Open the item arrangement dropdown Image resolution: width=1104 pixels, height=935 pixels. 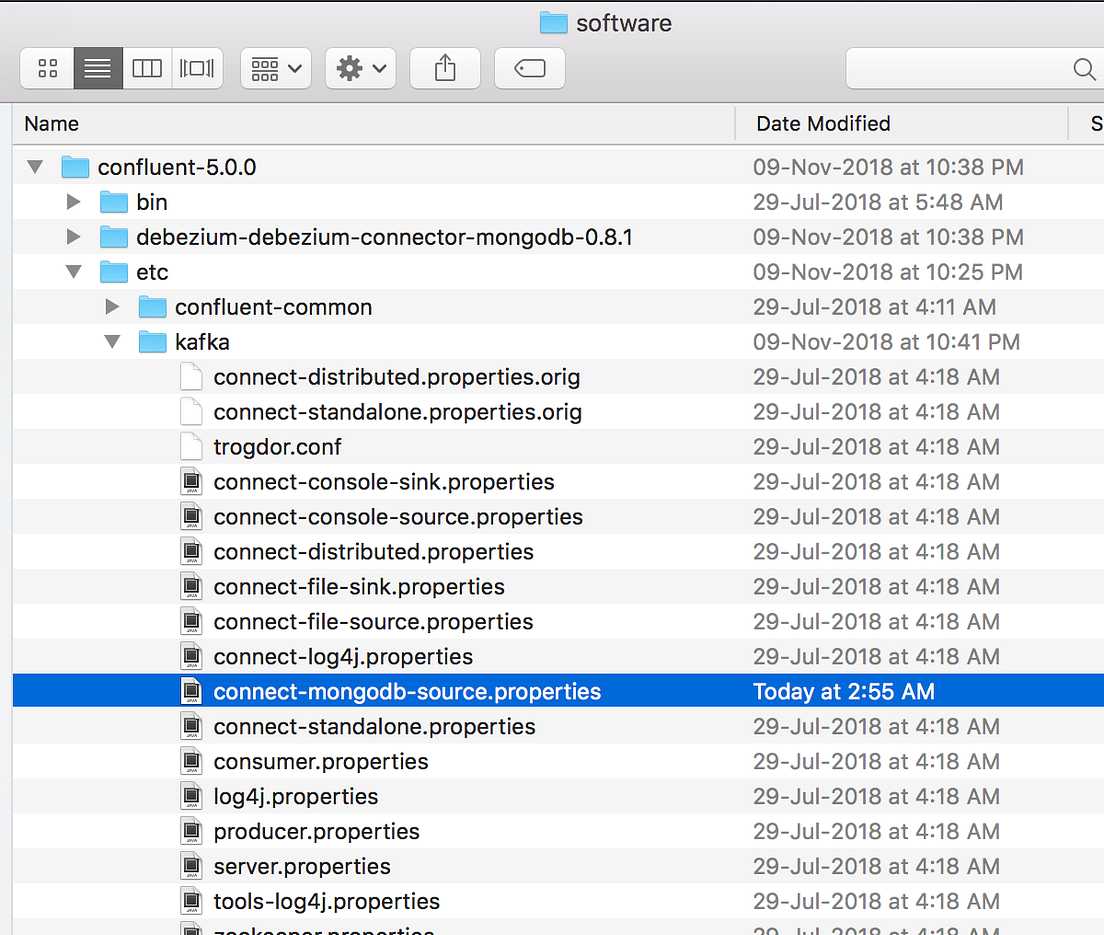click(275, 68)
